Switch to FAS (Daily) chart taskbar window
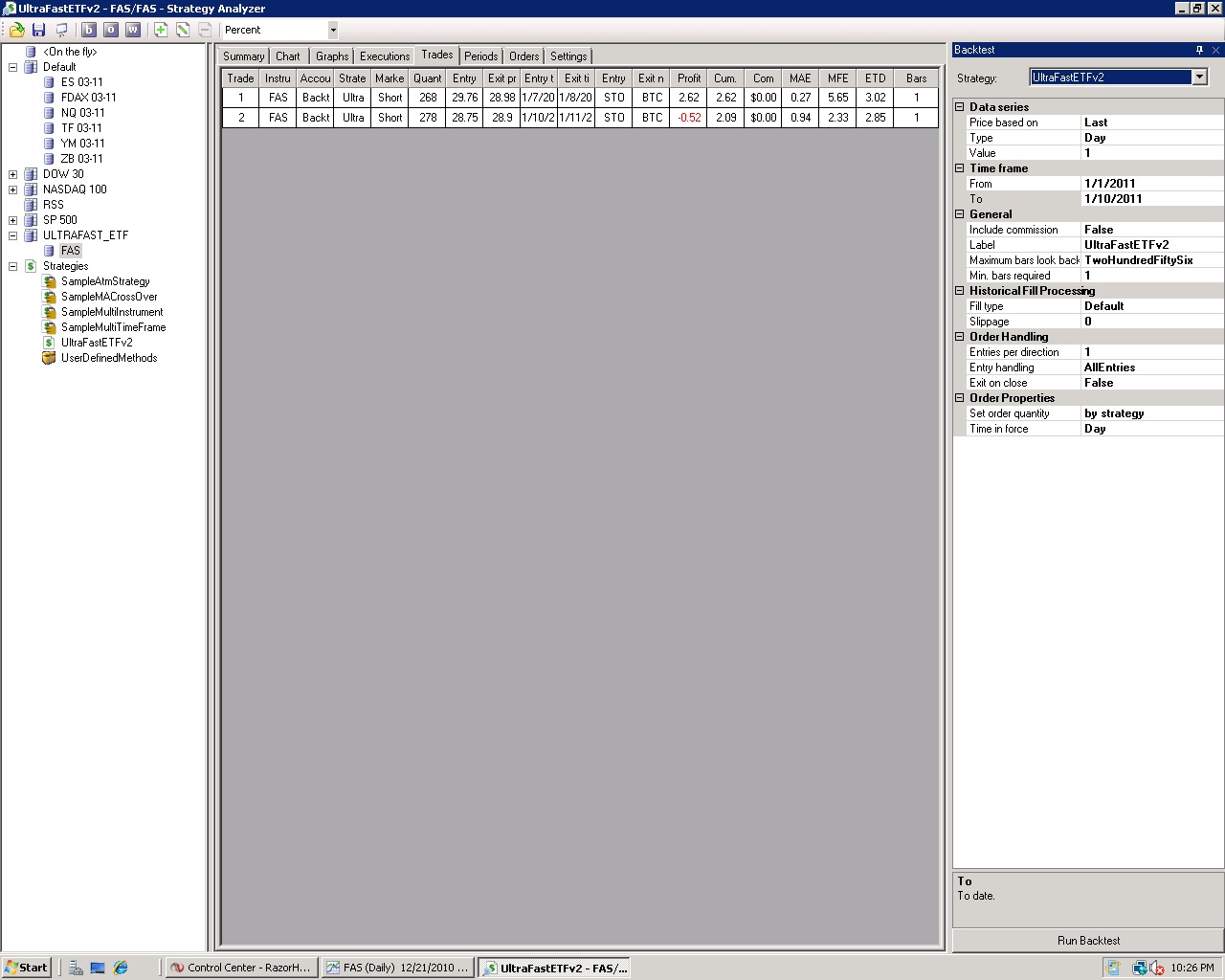 click(397, 968)
